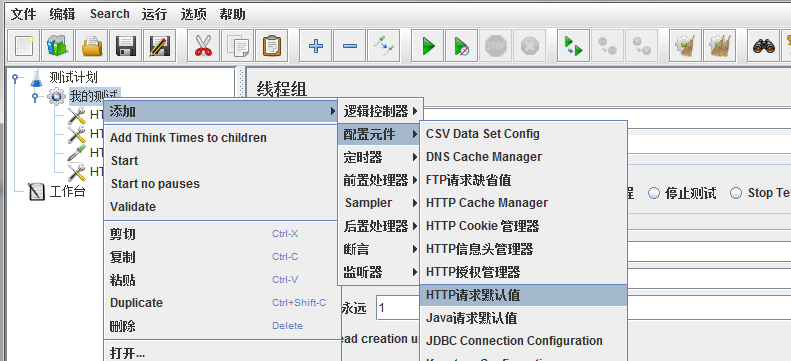Expand the 添加 context submenu
The image size is (791, 361).
(220, 111)
